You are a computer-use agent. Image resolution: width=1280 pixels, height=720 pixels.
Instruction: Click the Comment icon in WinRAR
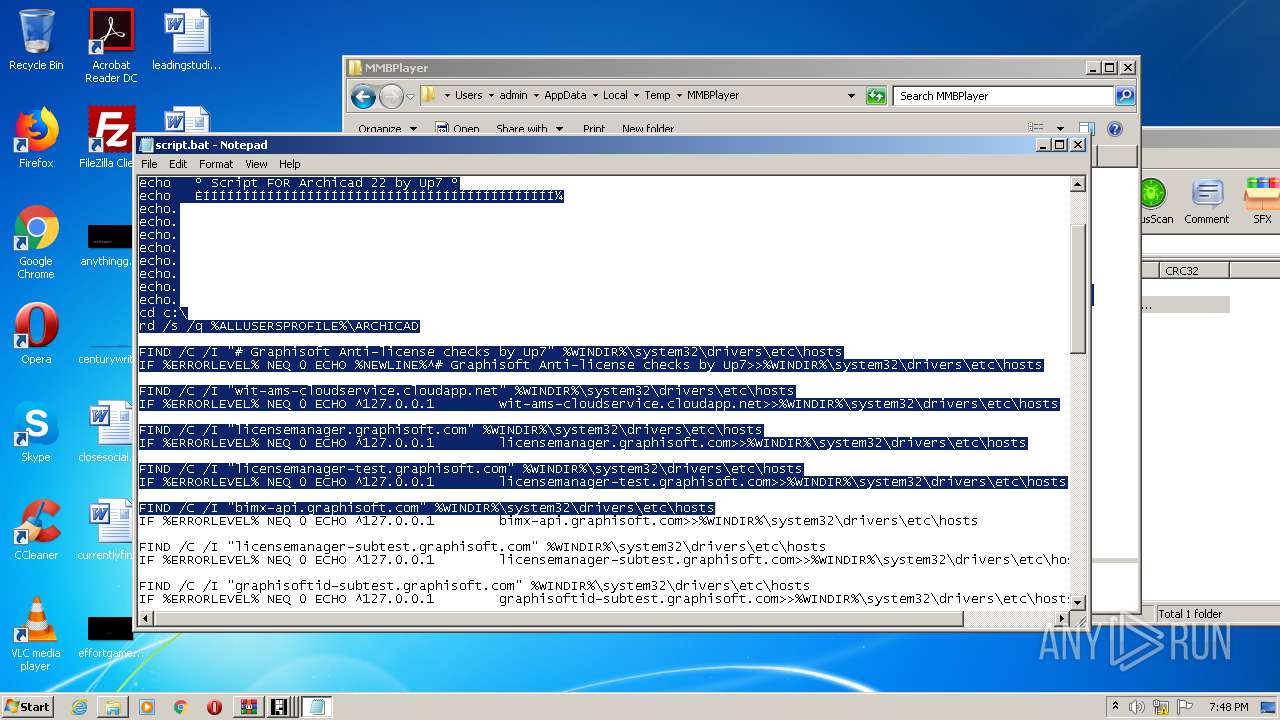tap(1206, 201)
